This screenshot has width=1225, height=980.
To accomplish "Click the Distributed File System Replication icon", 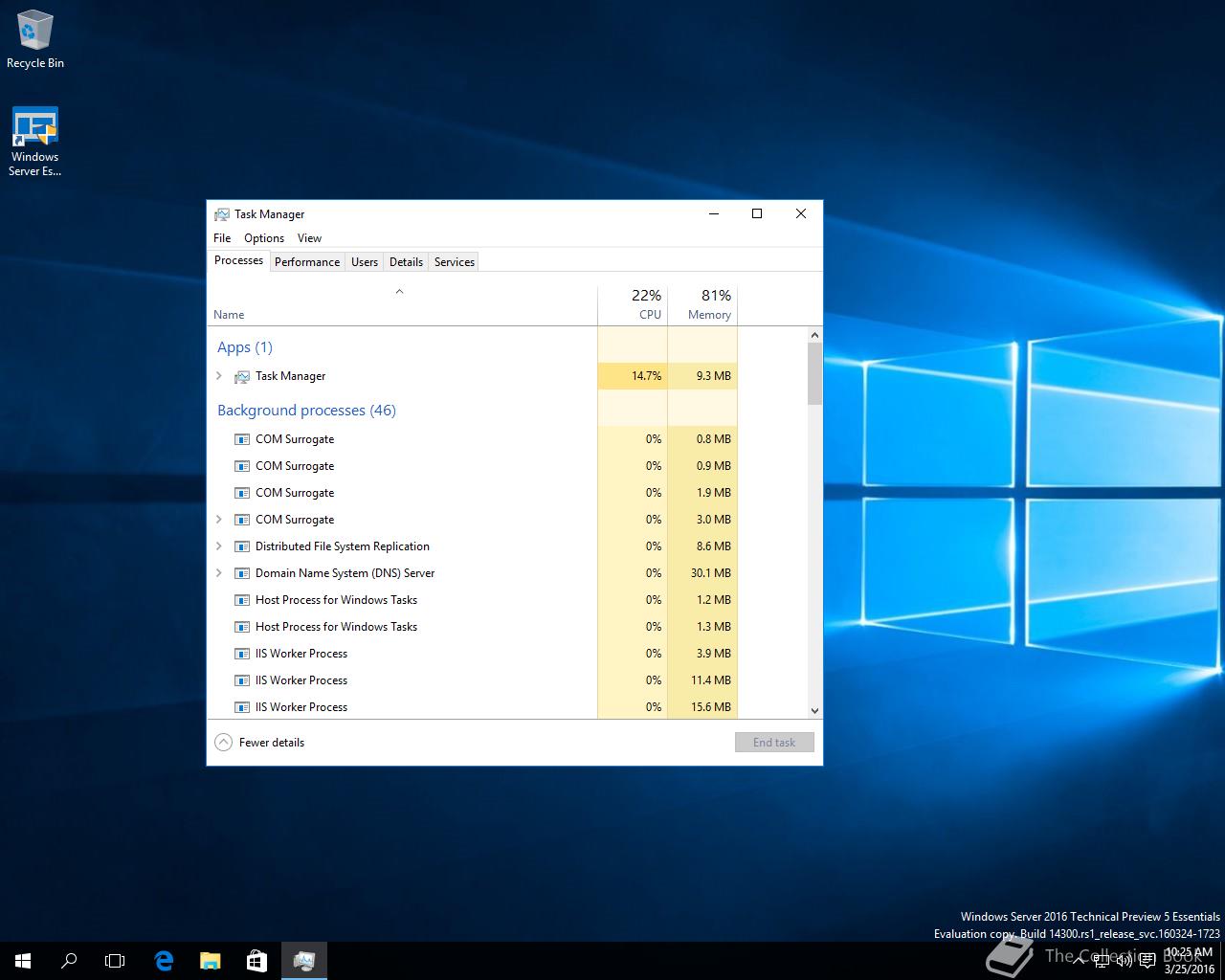I will [242, 546].
